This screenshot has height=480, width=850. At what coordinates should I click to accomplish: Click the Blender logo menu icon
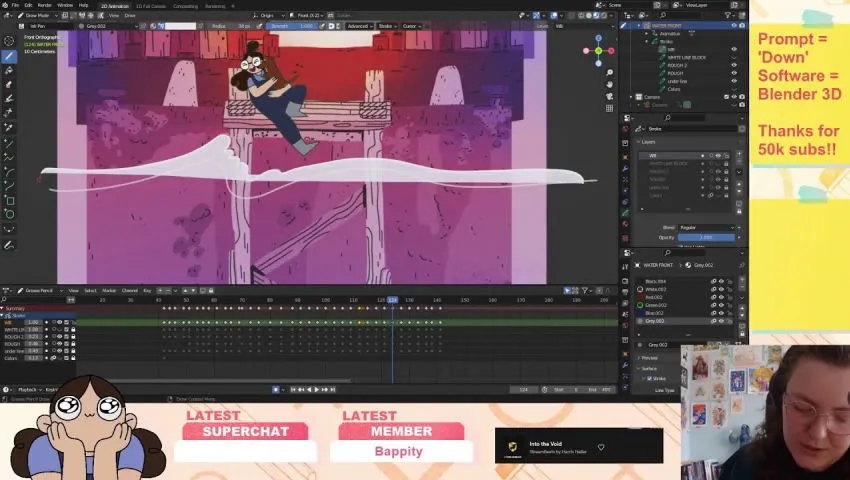(x=5, y=5)
